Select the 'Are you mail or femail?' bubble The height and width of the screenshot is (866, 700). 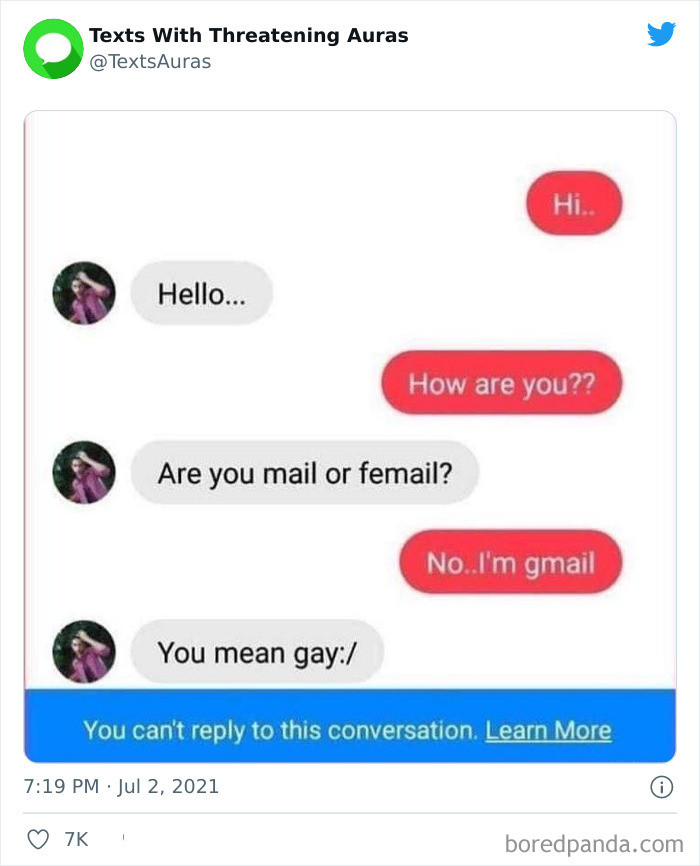(304, 473)
